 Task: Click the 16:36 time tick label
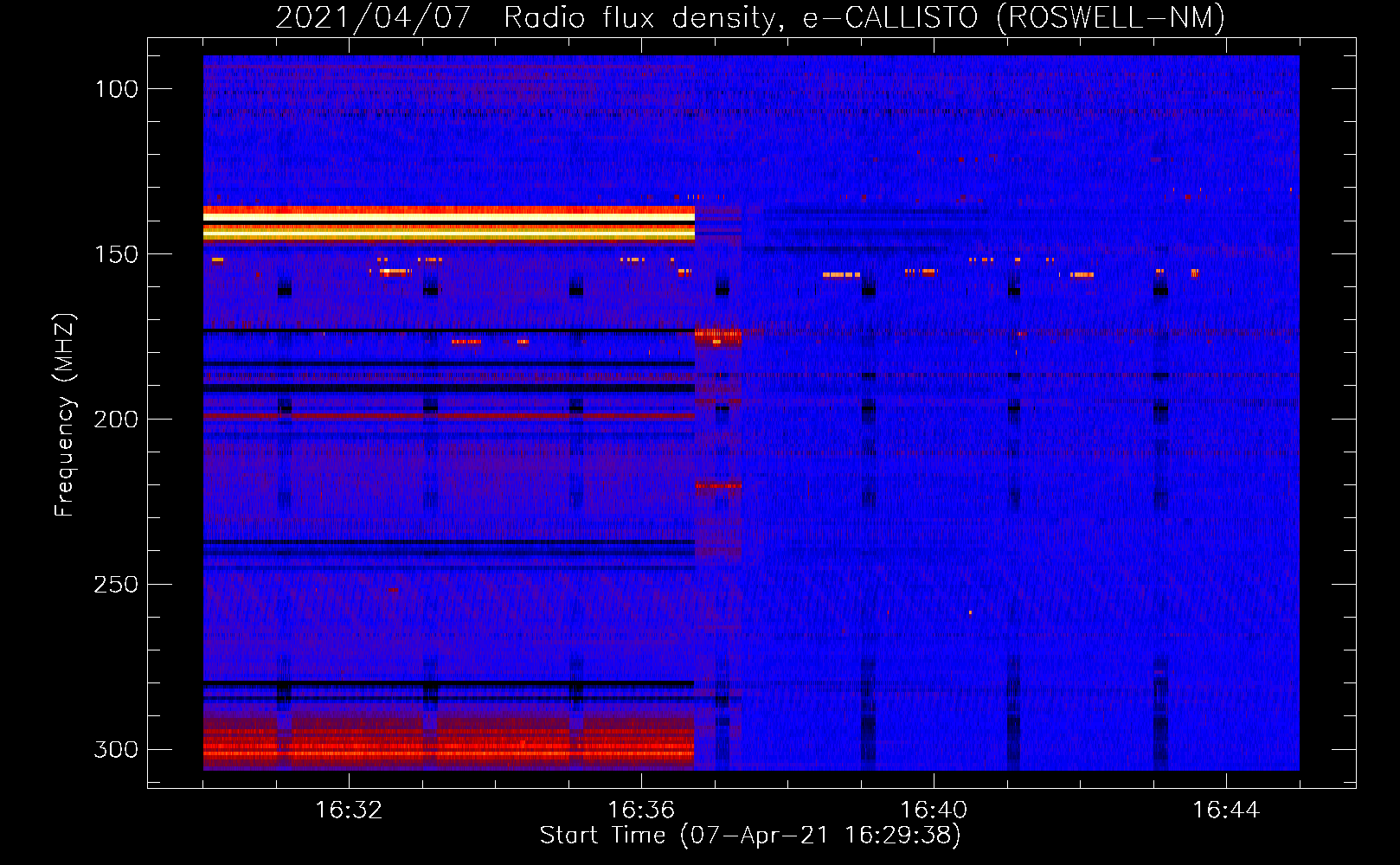click(641, 811)
